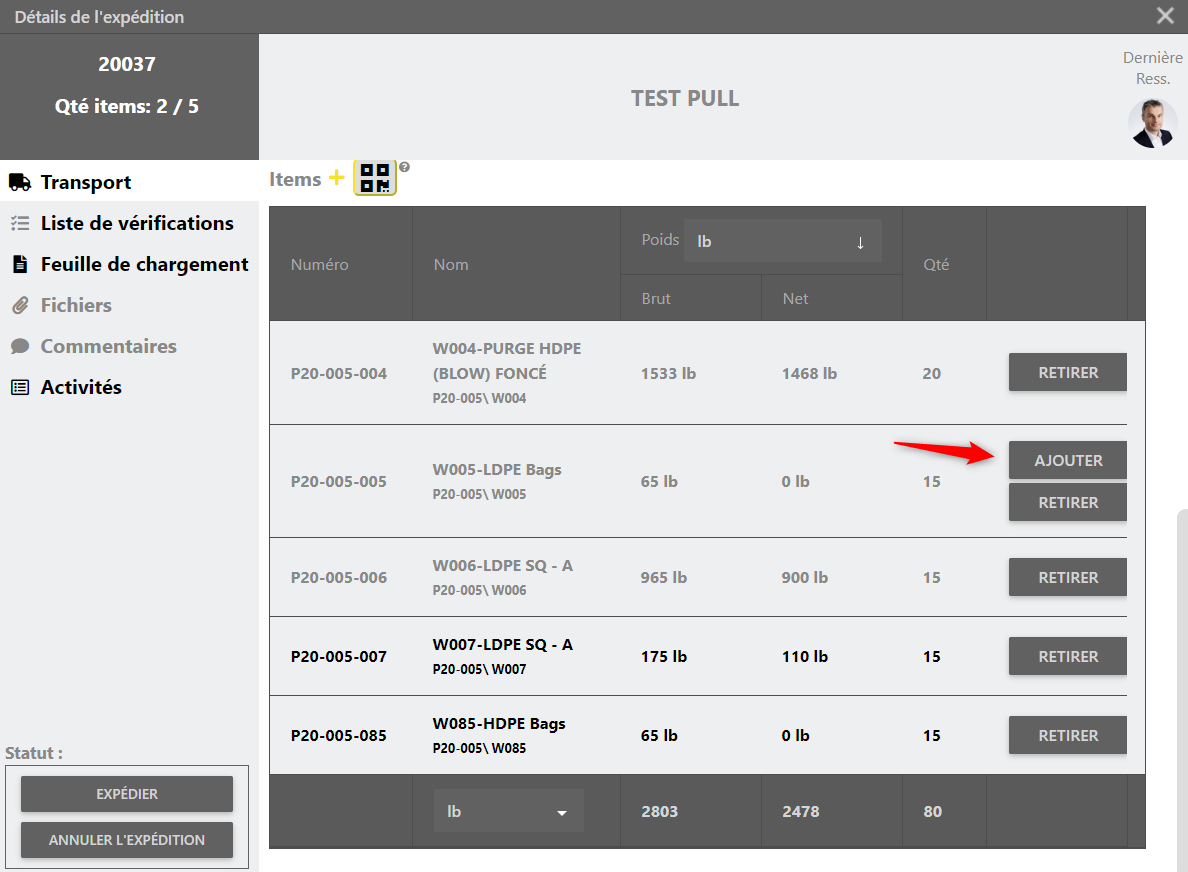
Task: Click the Fichiers paperclip icon
Action: 20,305
